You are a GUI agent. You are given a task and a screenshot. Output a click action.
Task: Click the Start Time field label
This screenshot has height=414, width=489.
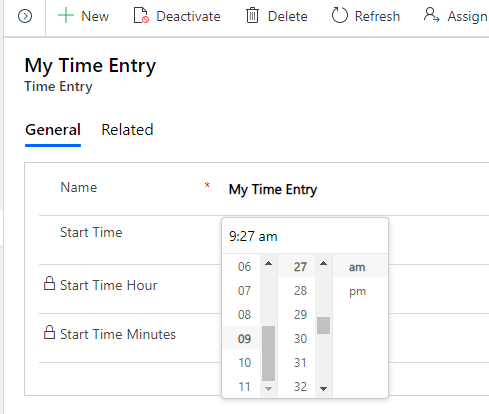91,232
